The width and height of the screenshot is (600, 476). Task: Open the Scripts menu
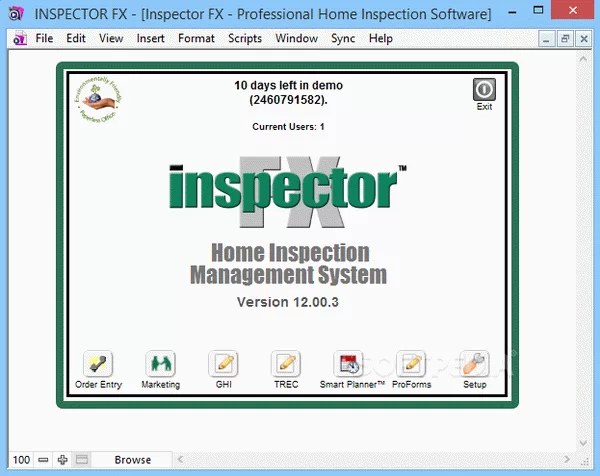point(245,39)
